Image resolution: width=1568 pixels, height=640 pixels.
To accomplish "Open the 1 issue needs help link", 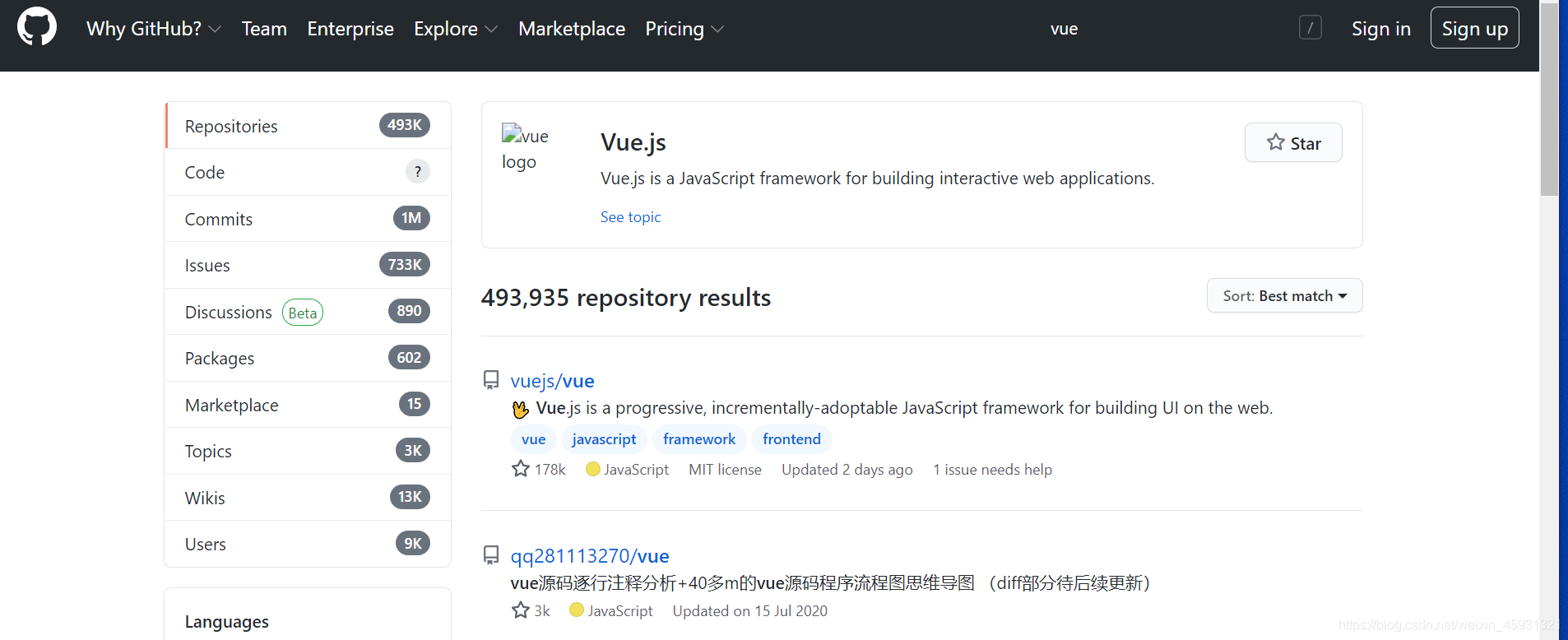I will pos(992,470).
